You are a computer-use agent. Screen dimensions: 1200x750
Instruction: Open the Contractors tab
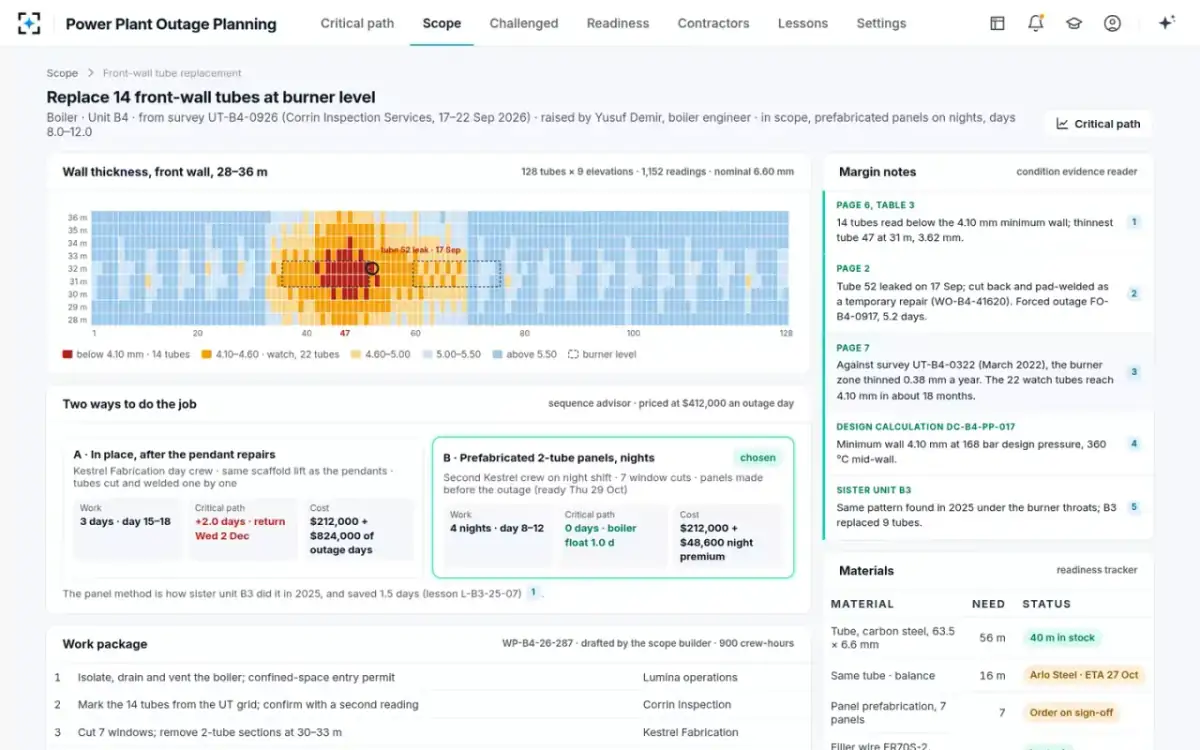[x=713, y=23]
